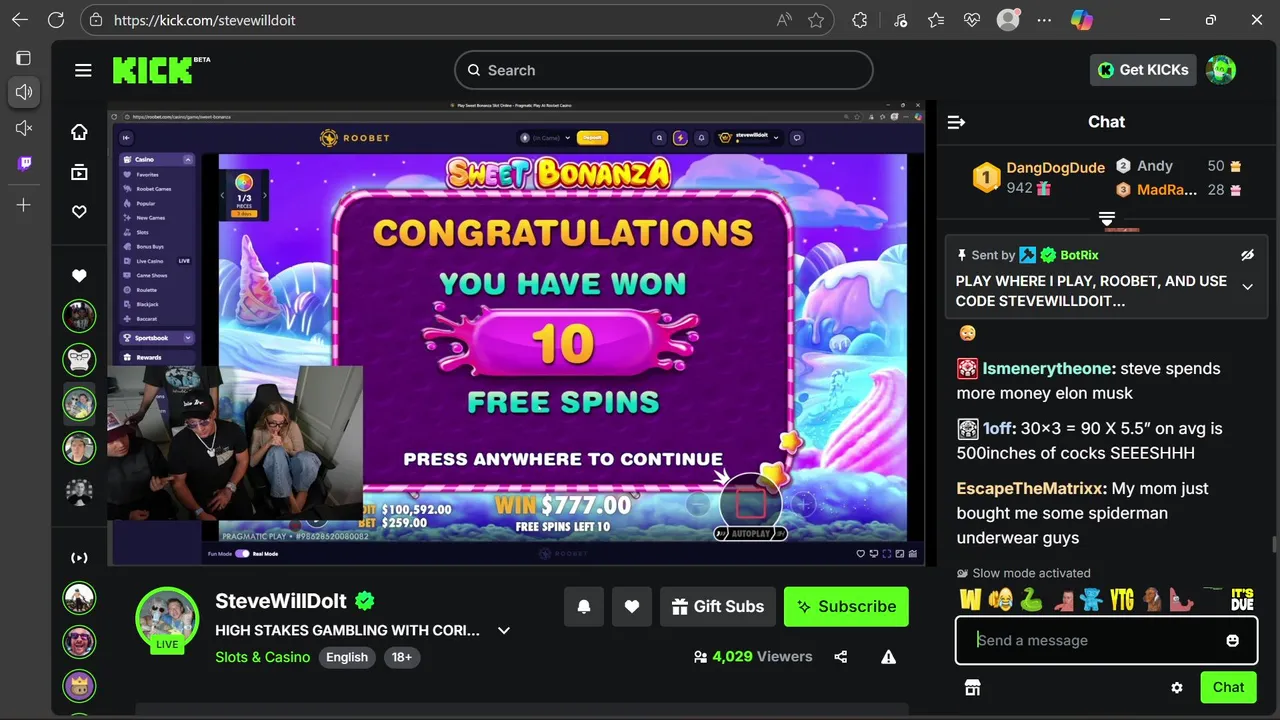Image resolution: width=1280 pixels, height=720 pixels.
Task: Add page to favorites star
Action: coord(816,20)
